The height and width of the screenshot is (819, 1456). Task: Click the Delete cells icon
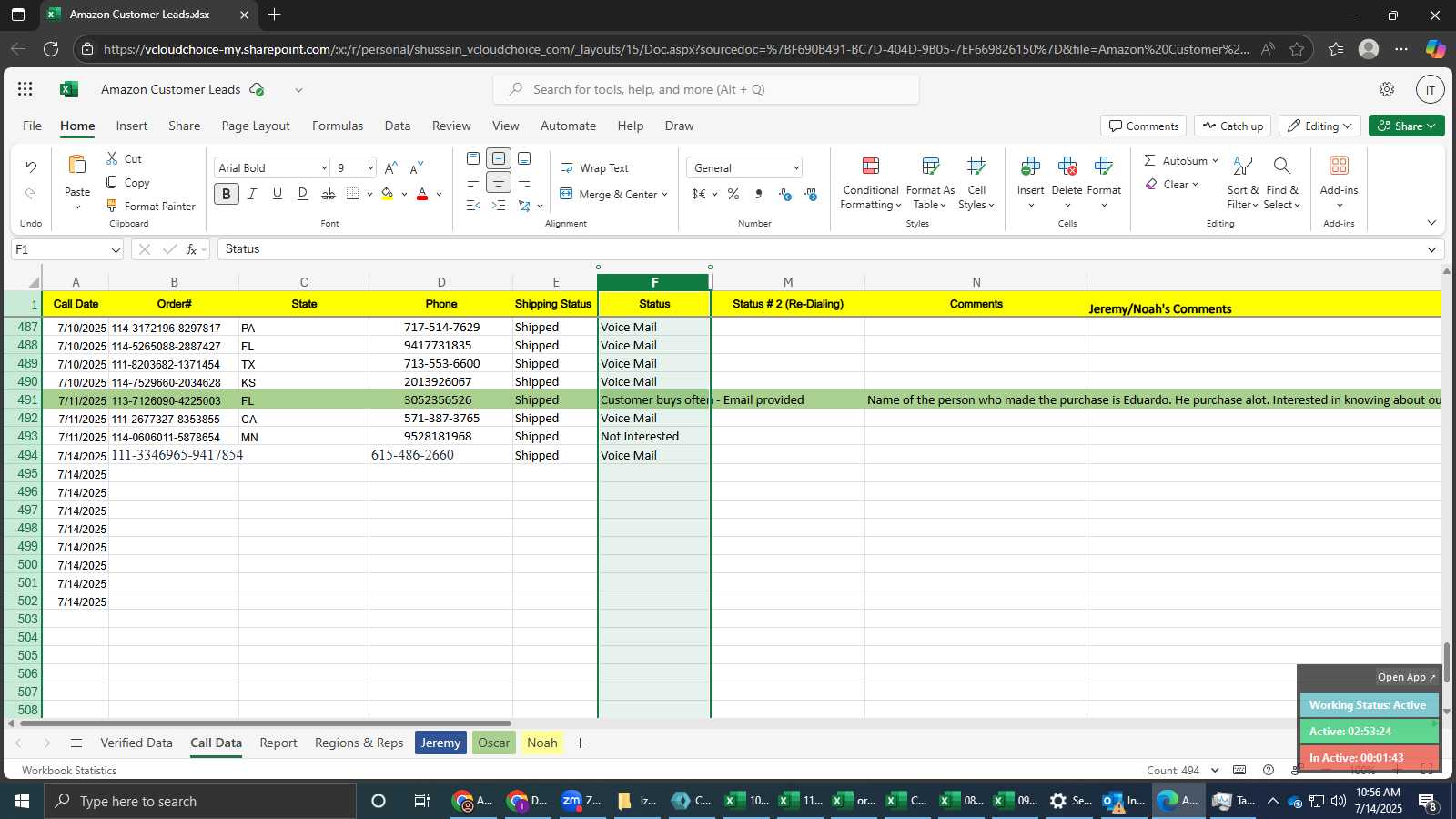pos(1067,166)
